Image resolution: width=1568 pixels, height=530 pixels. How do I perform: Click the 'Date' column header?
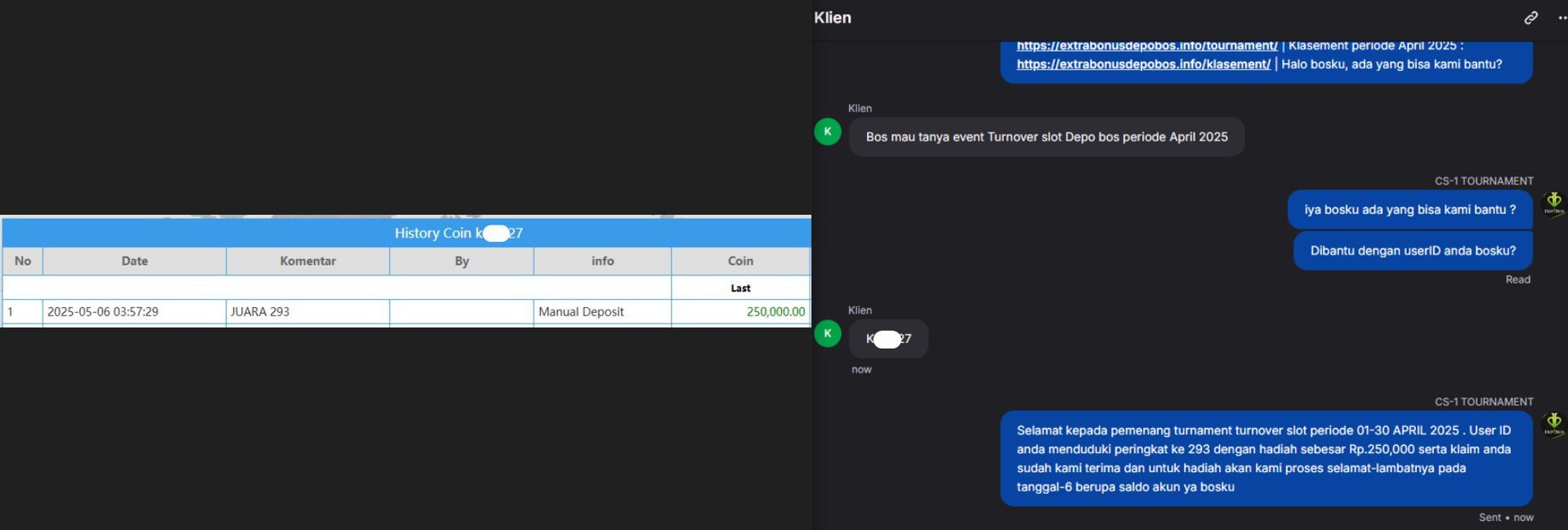(x=135, y=261)
